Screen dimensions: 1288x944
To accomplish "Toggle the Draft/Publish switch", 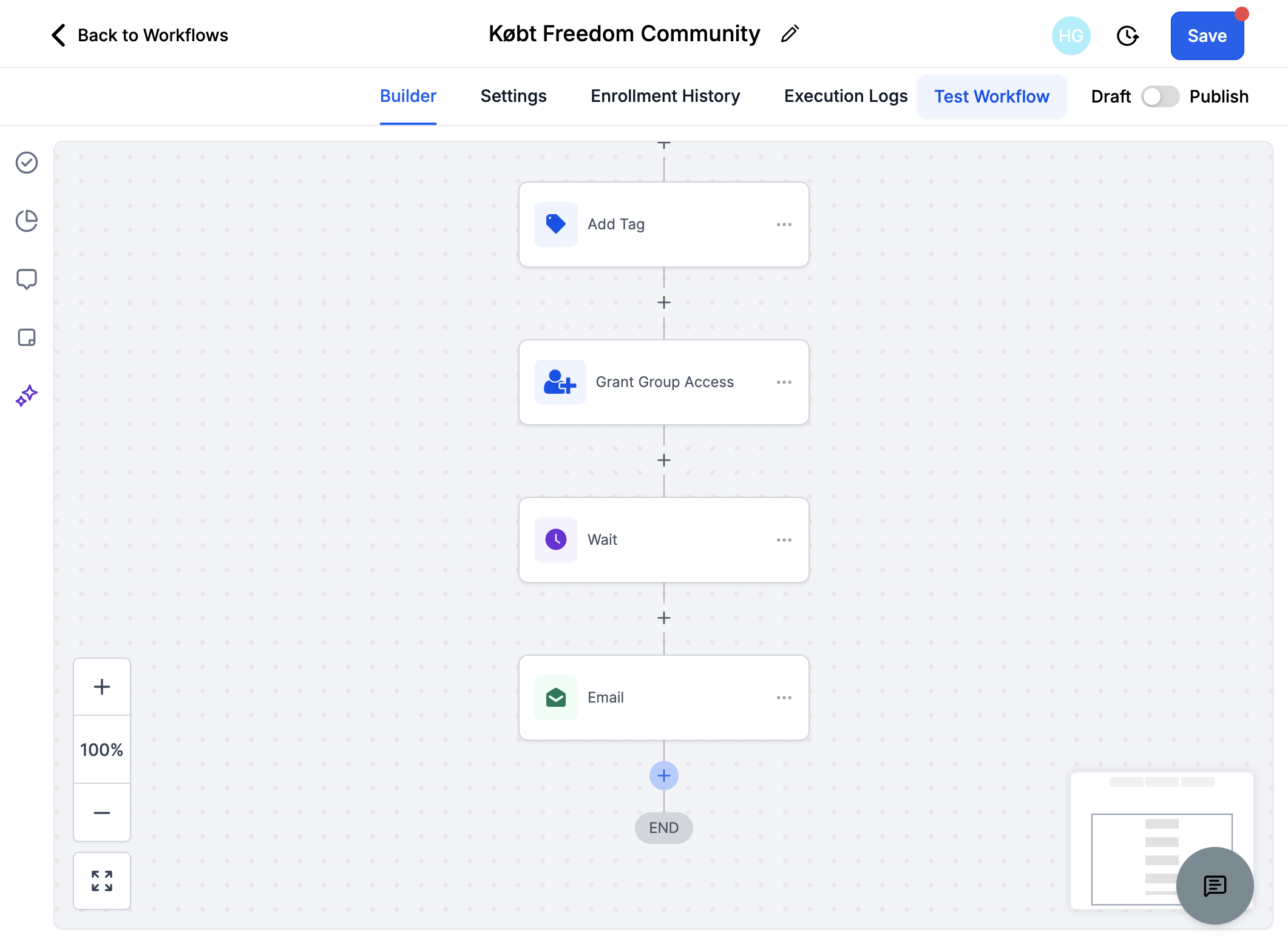I will (1160, 96).
